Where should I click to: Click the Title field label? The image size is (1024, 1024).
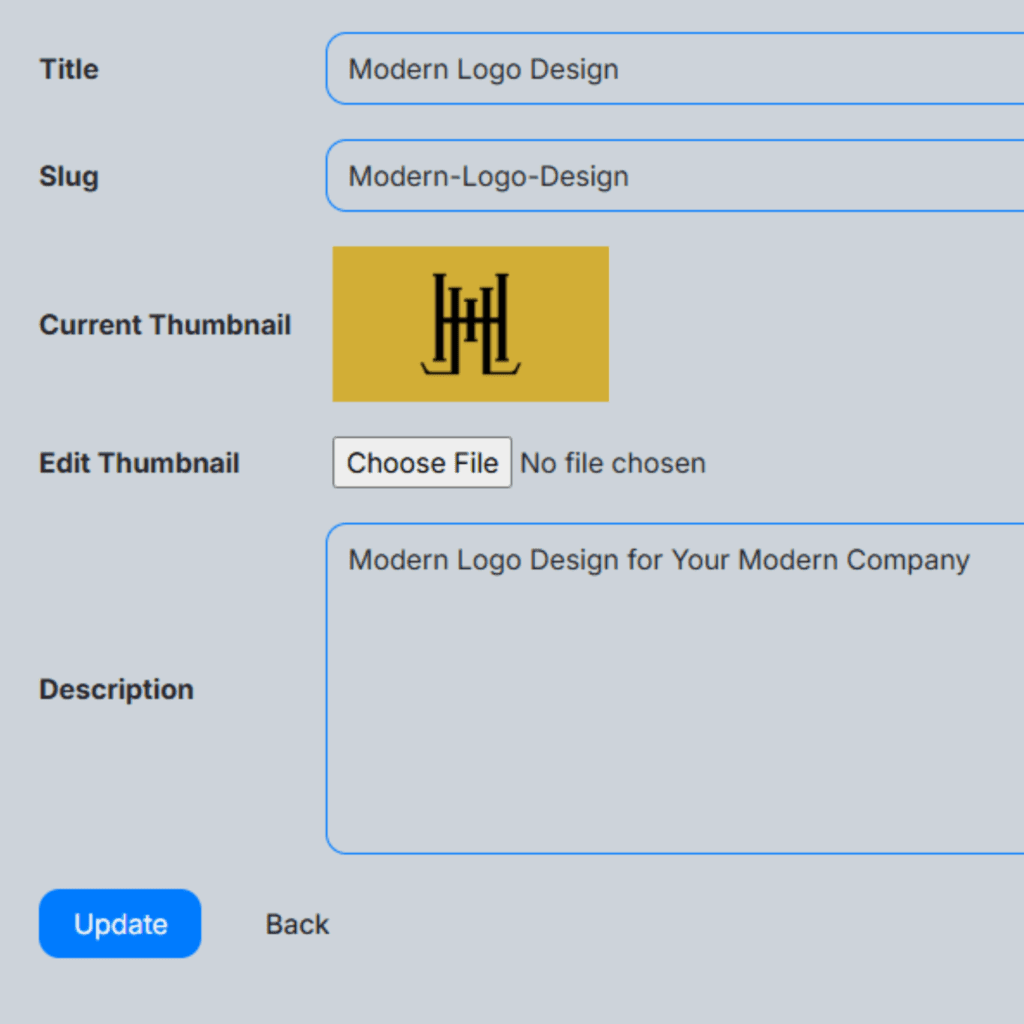(x=69, y=69)
